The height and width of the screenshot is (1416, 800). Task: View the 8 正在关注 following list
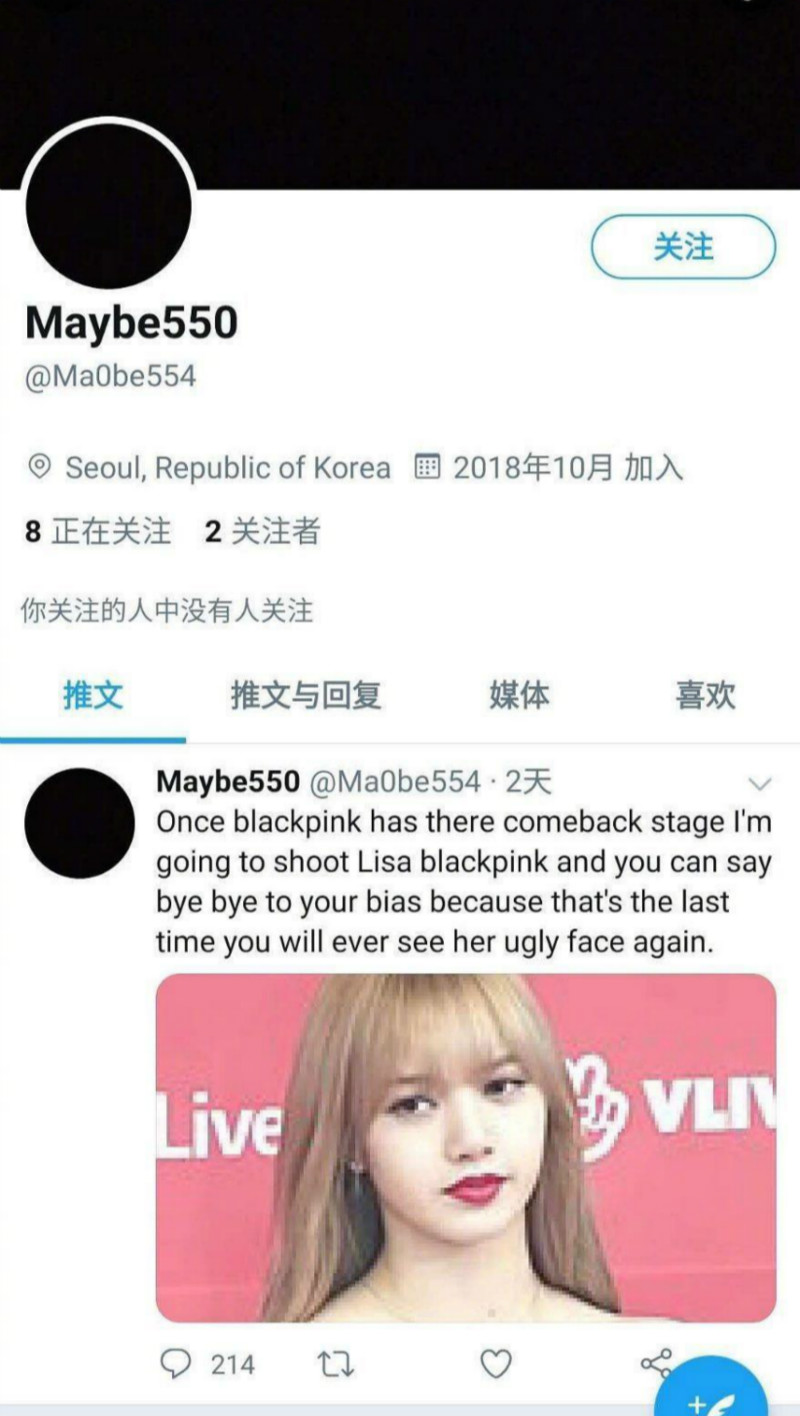pos(98,531)
